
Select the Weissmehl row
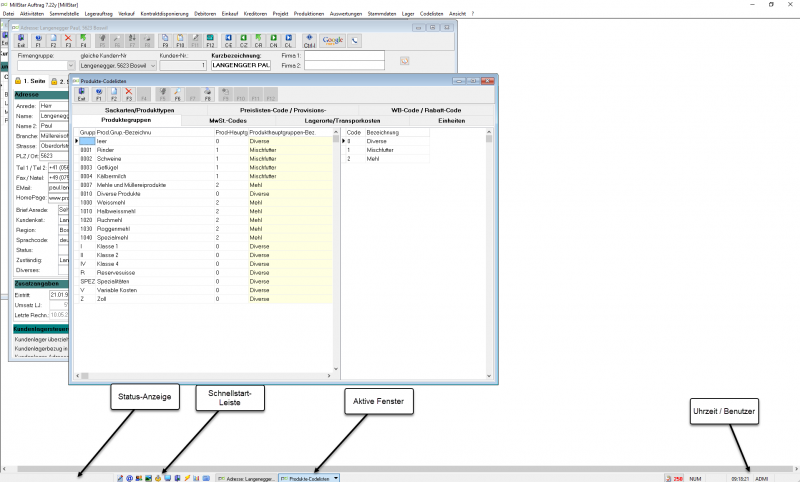coord(204,202)
